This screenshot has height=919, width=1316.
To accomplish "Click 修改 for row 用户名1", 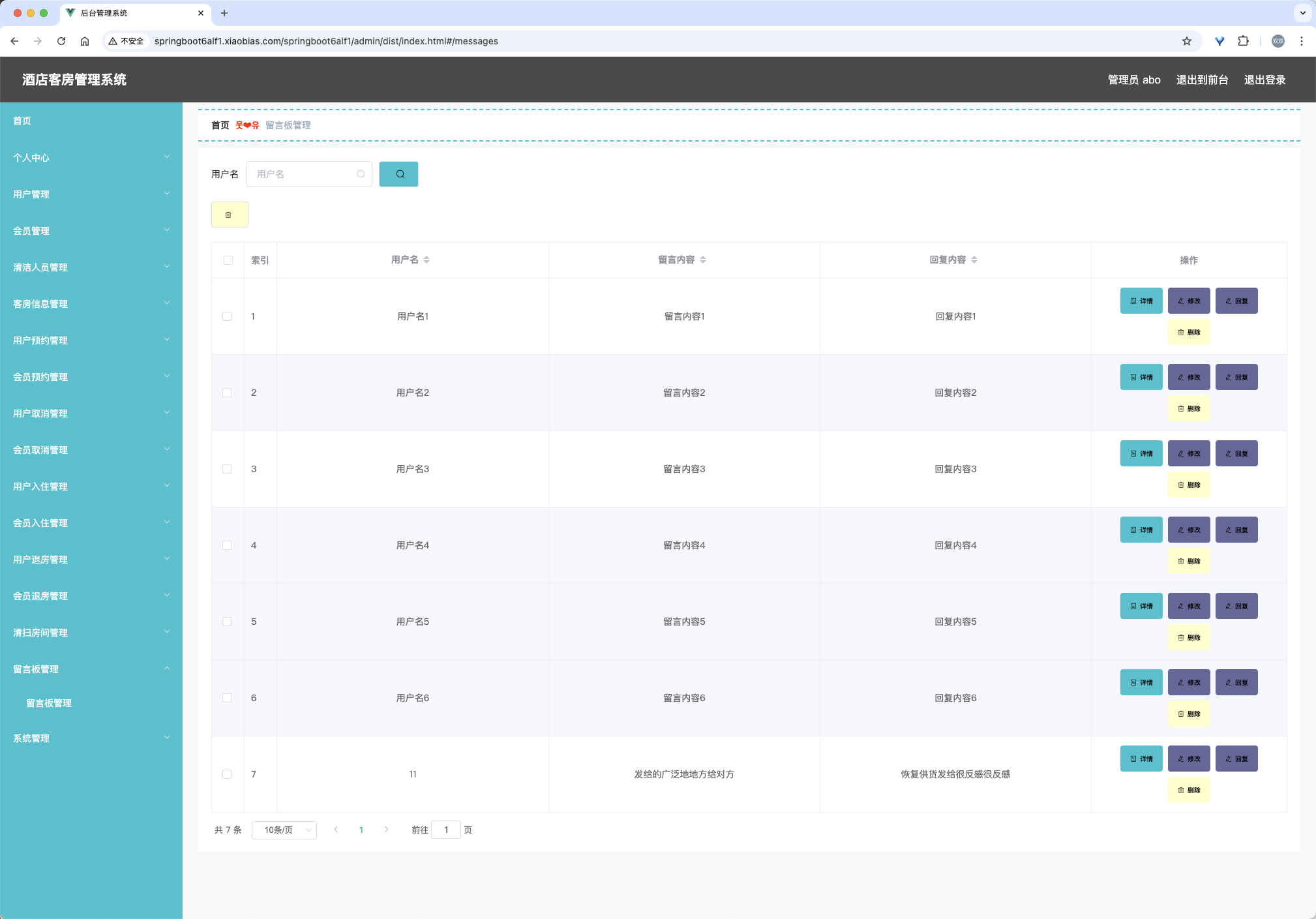I will click(1189, 301).
